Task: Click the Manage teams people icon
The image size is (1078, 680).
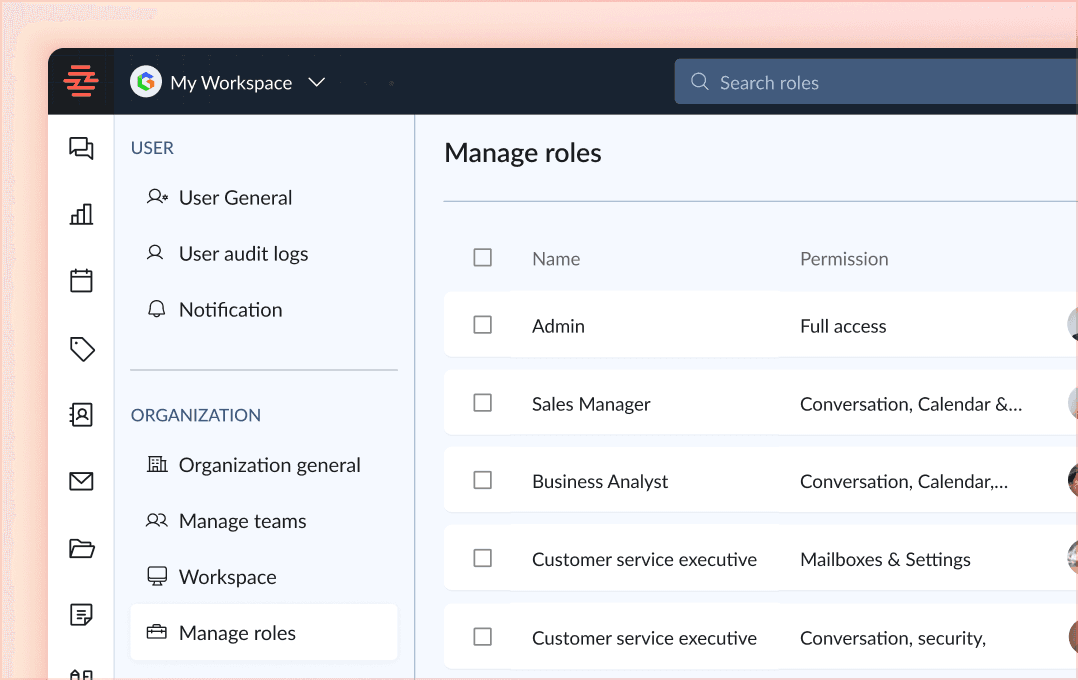Action: (x=157, y=520)
